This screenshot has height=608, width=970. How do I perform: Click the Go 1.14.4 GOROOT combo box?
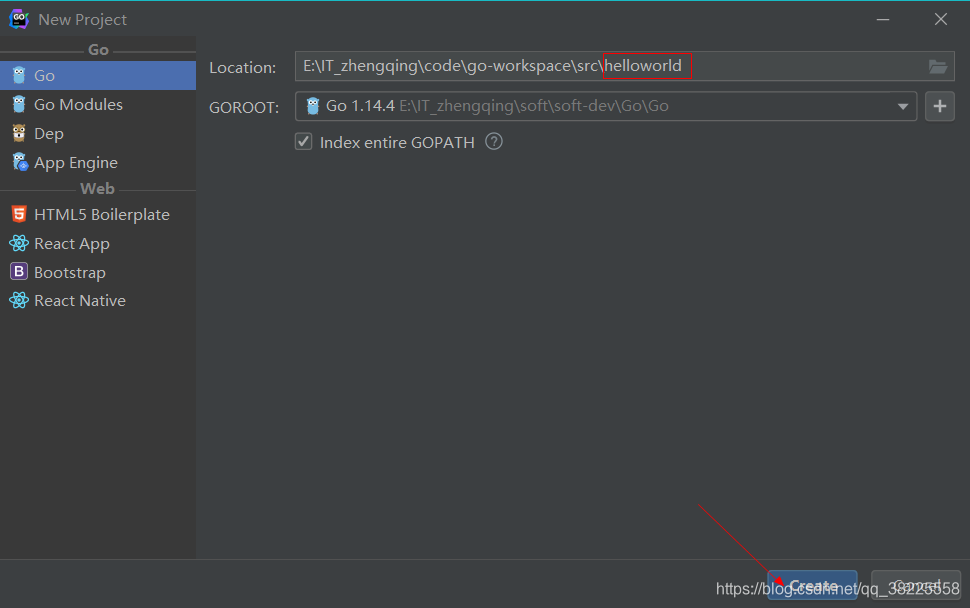point(606,106)
